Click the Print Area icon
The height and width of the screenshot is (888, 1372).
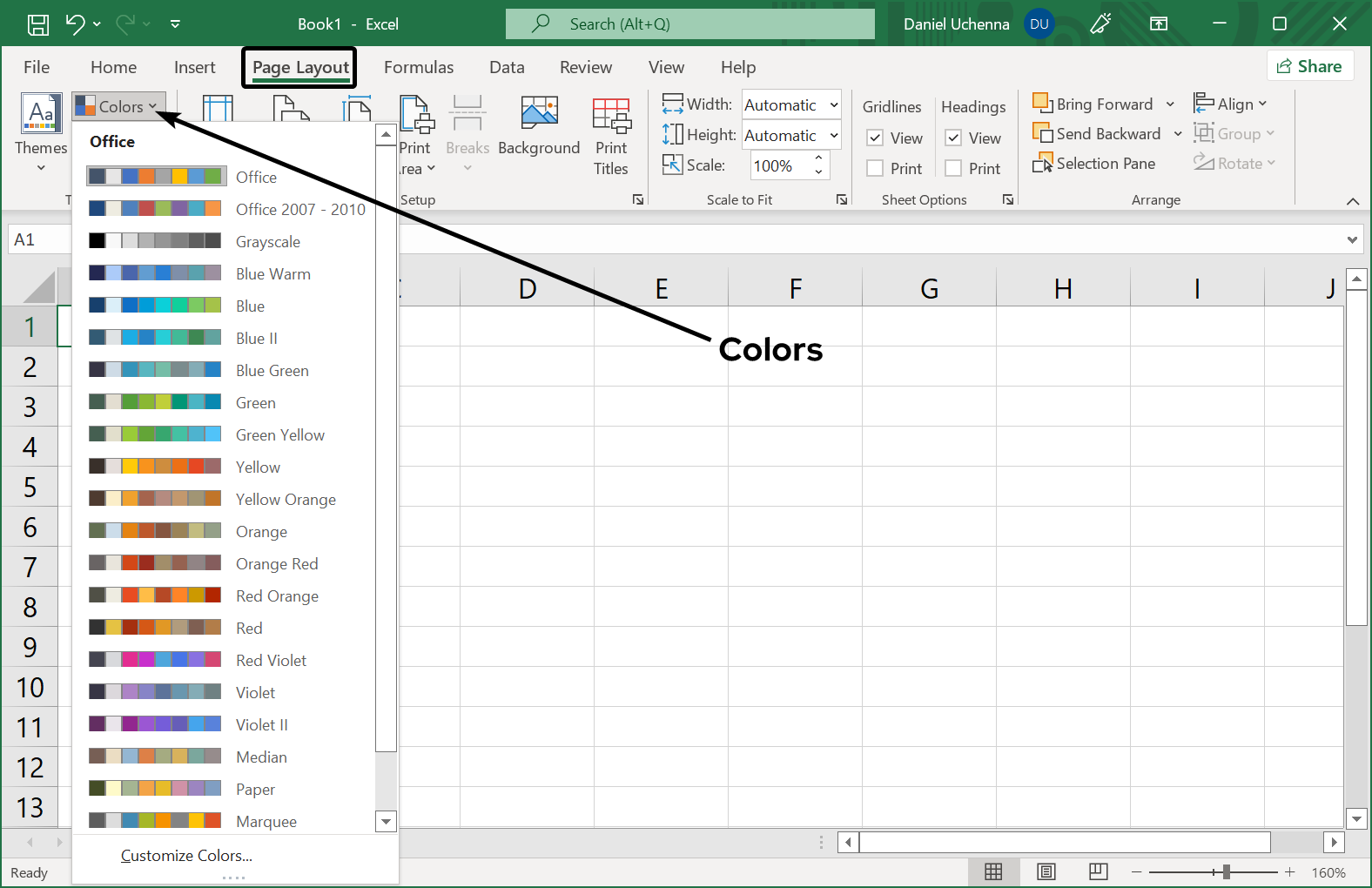pos(417,114)
